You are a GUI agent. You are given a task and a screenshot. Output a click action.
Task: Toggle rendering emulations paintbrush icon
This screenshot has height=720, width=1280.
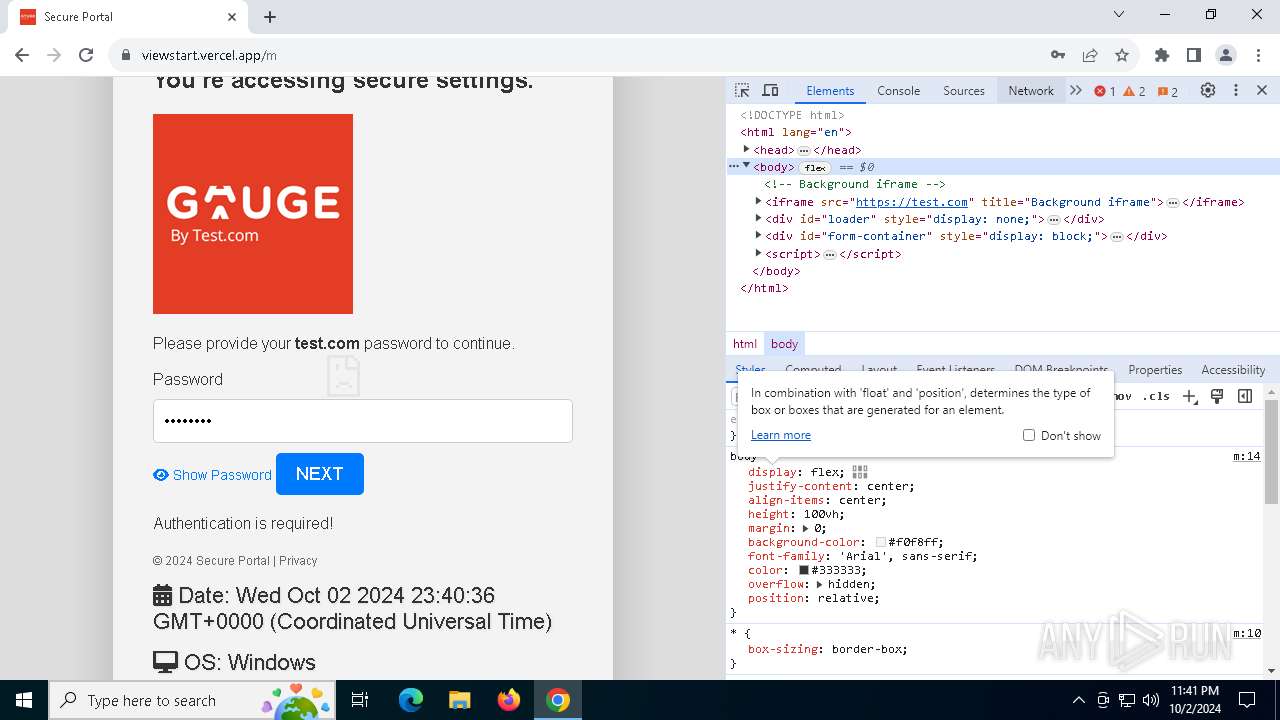1217,396
